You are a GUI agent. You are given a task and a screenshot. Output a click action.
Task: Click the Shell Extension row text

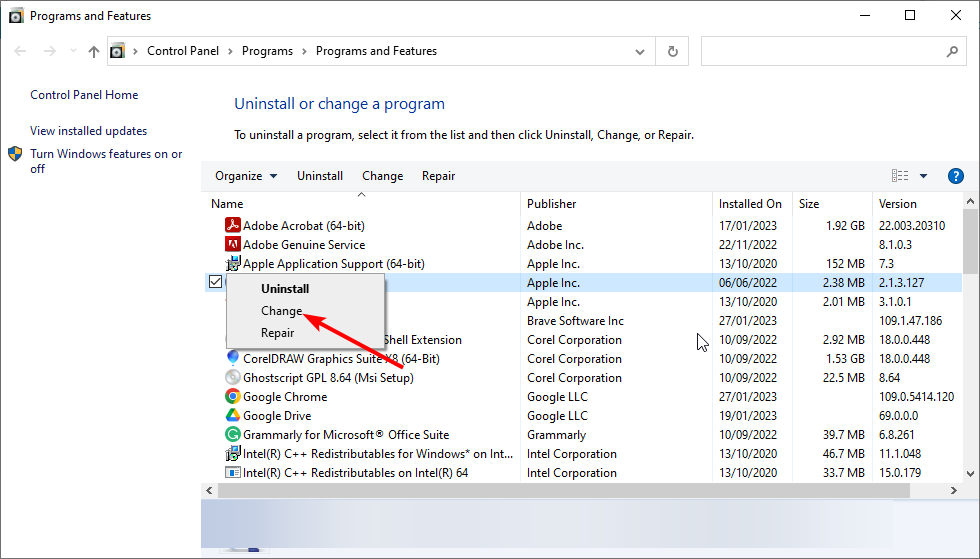[x=422, y=340]
